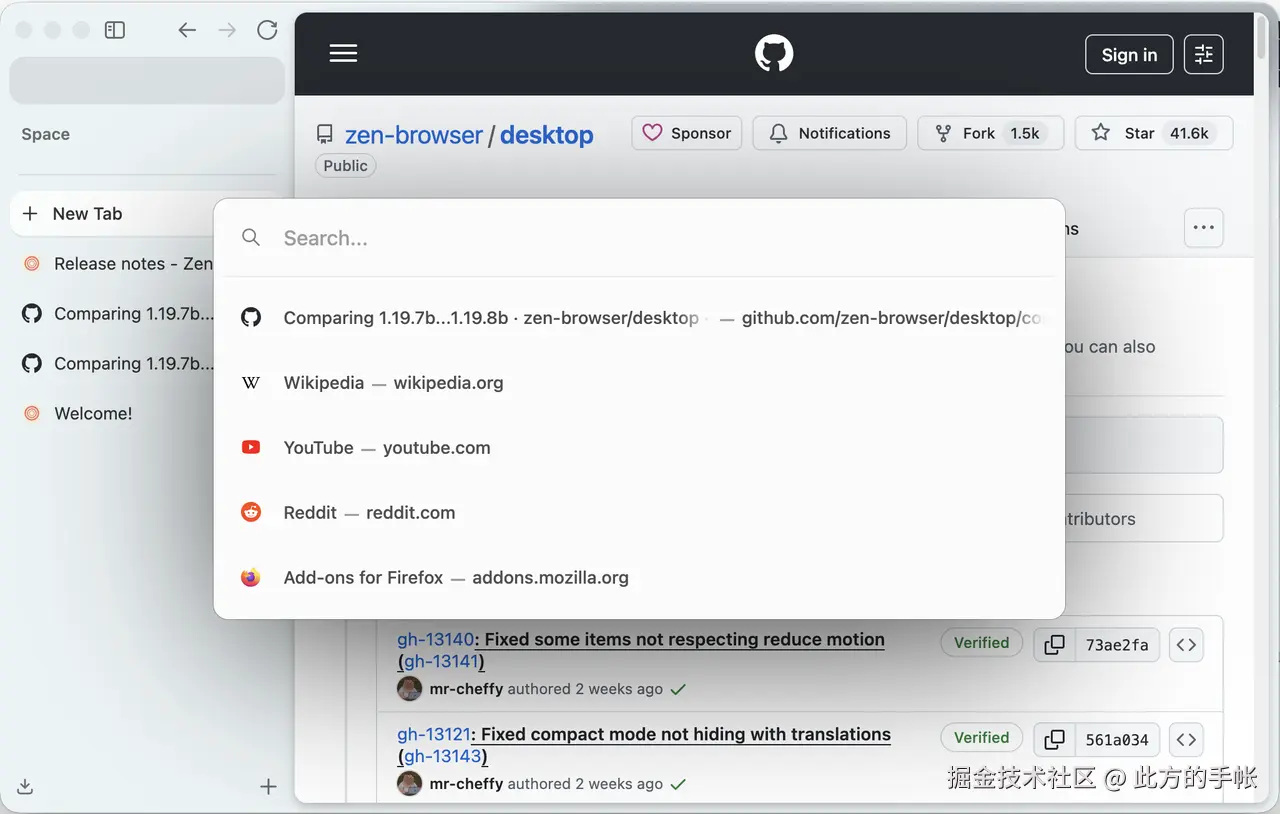Click the green check beside gh-13140 commit
The image size is (1280, 814).
[678, 689]
